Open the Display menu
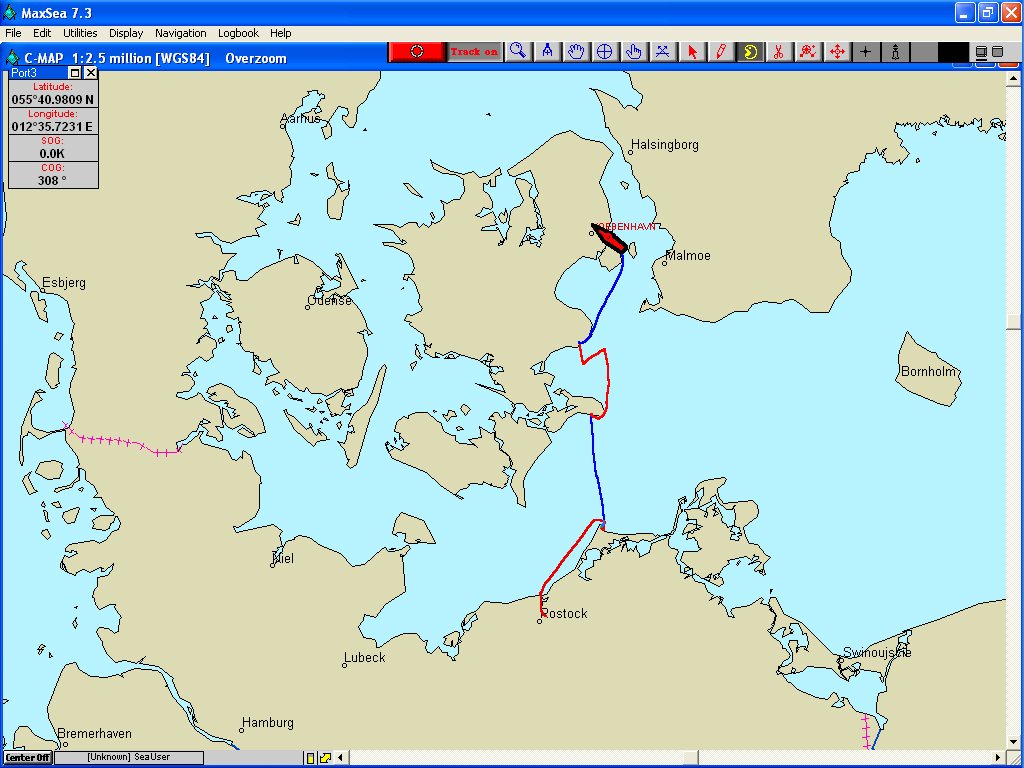This screenshot has width=1024, height=768. click(126, 33)
